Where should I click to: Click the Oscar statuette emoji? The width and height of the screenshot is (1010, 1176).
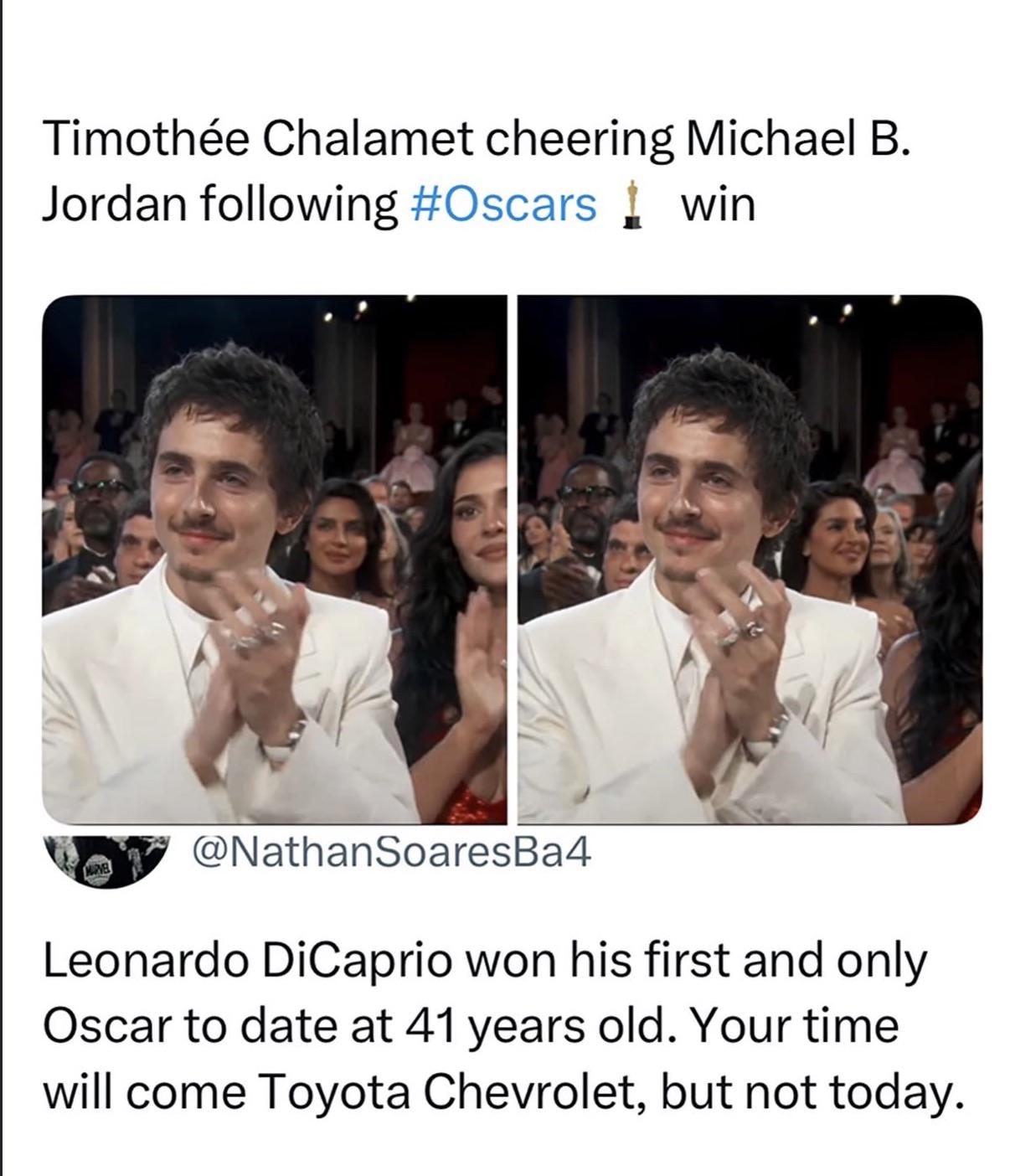635,204
